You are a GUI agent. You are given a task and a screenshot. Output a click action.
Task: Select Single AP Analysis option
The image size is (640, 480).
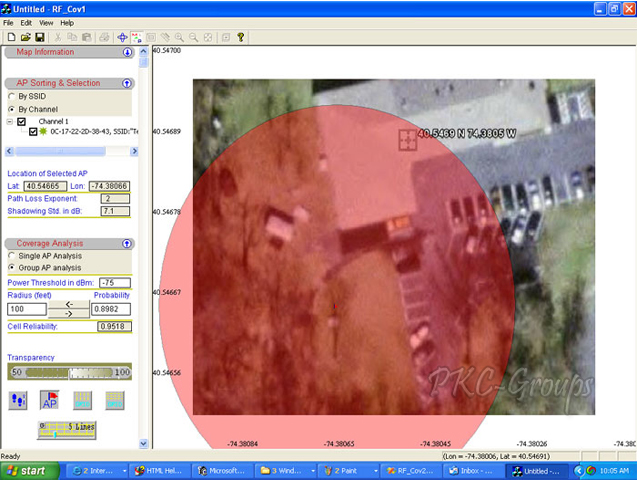click(11, 256)
